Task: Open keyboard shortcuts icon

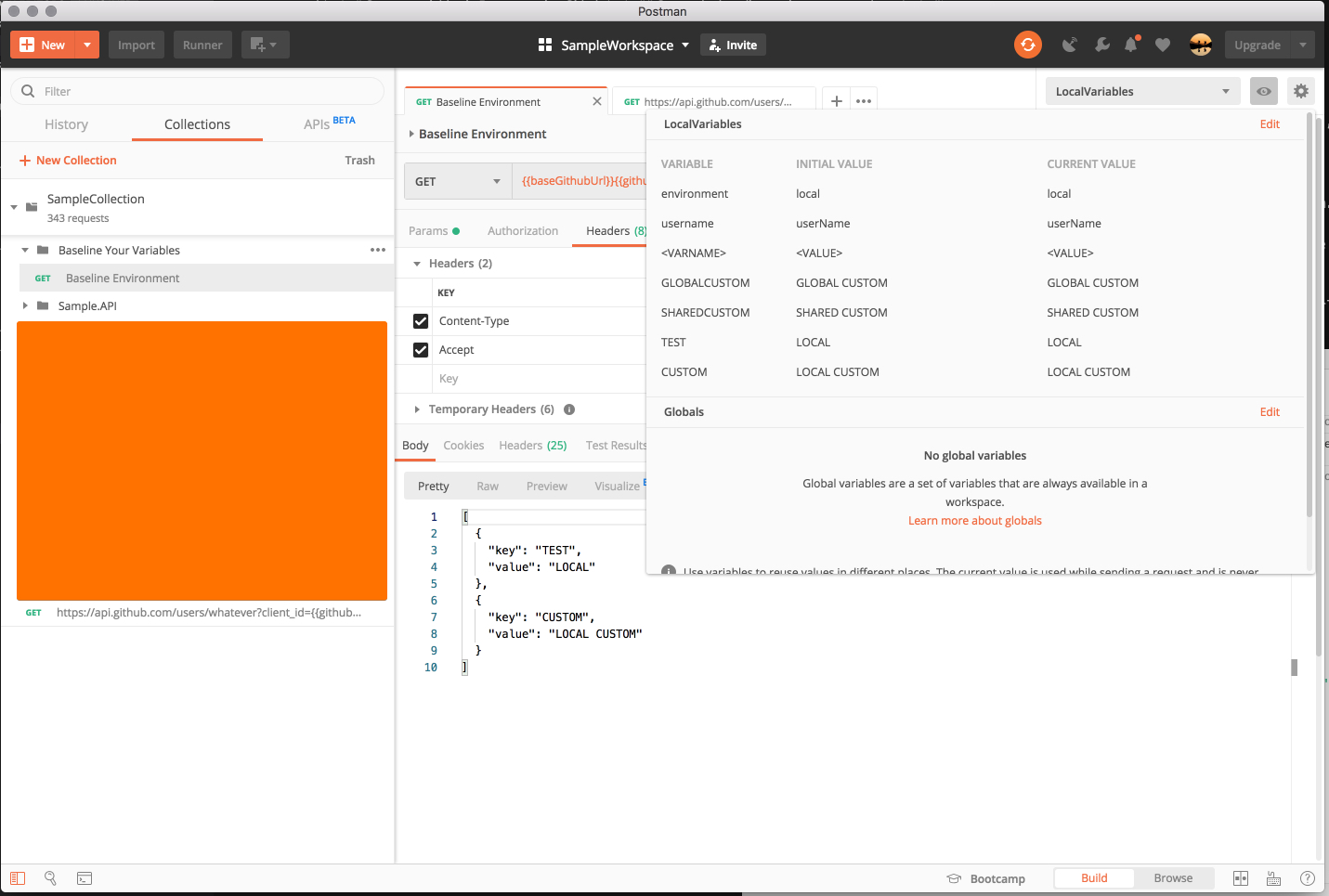Action: tap(1273, 878)
